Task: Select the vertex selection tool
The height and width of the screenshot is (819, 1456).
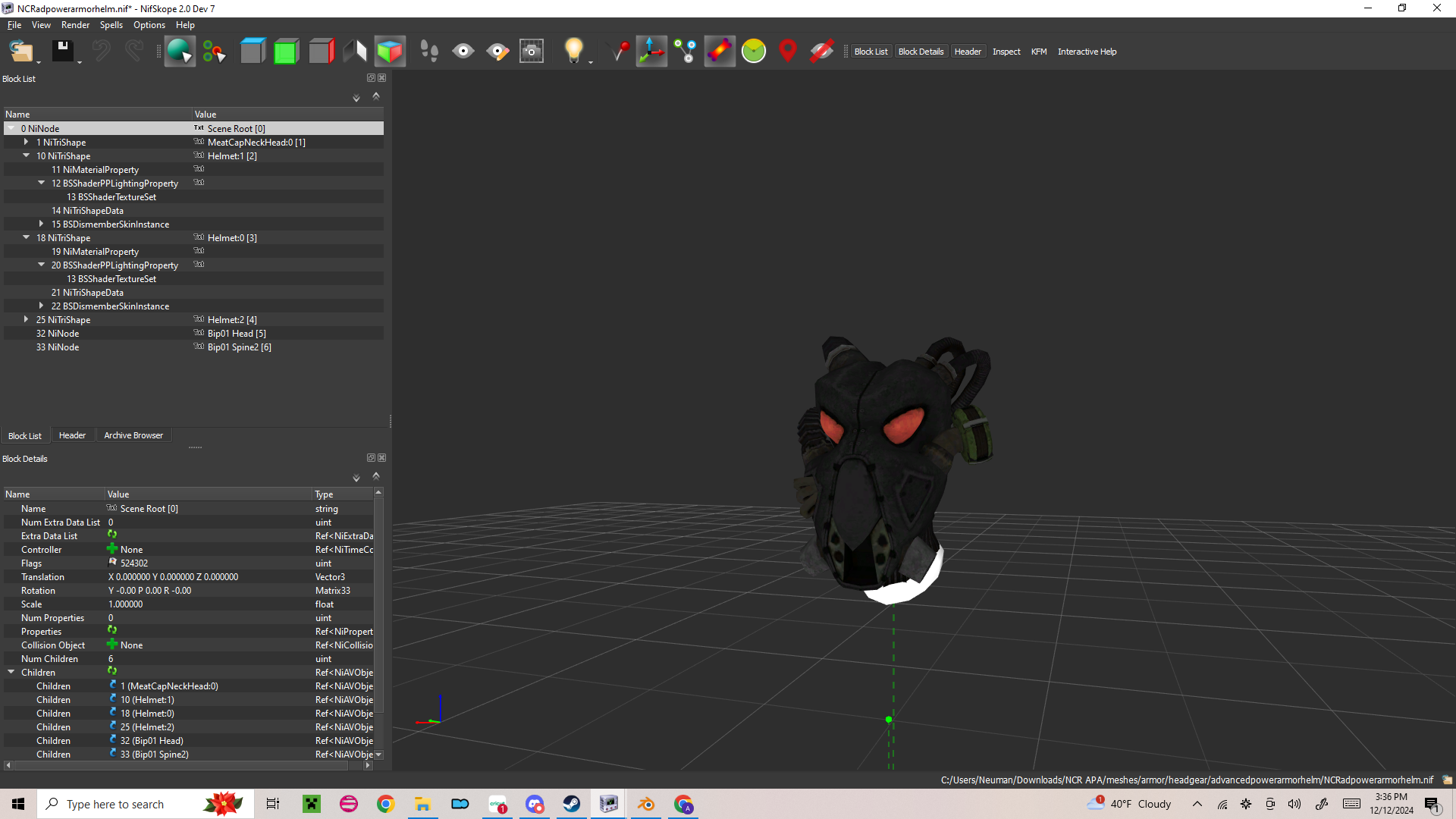Action: (214, 52)
